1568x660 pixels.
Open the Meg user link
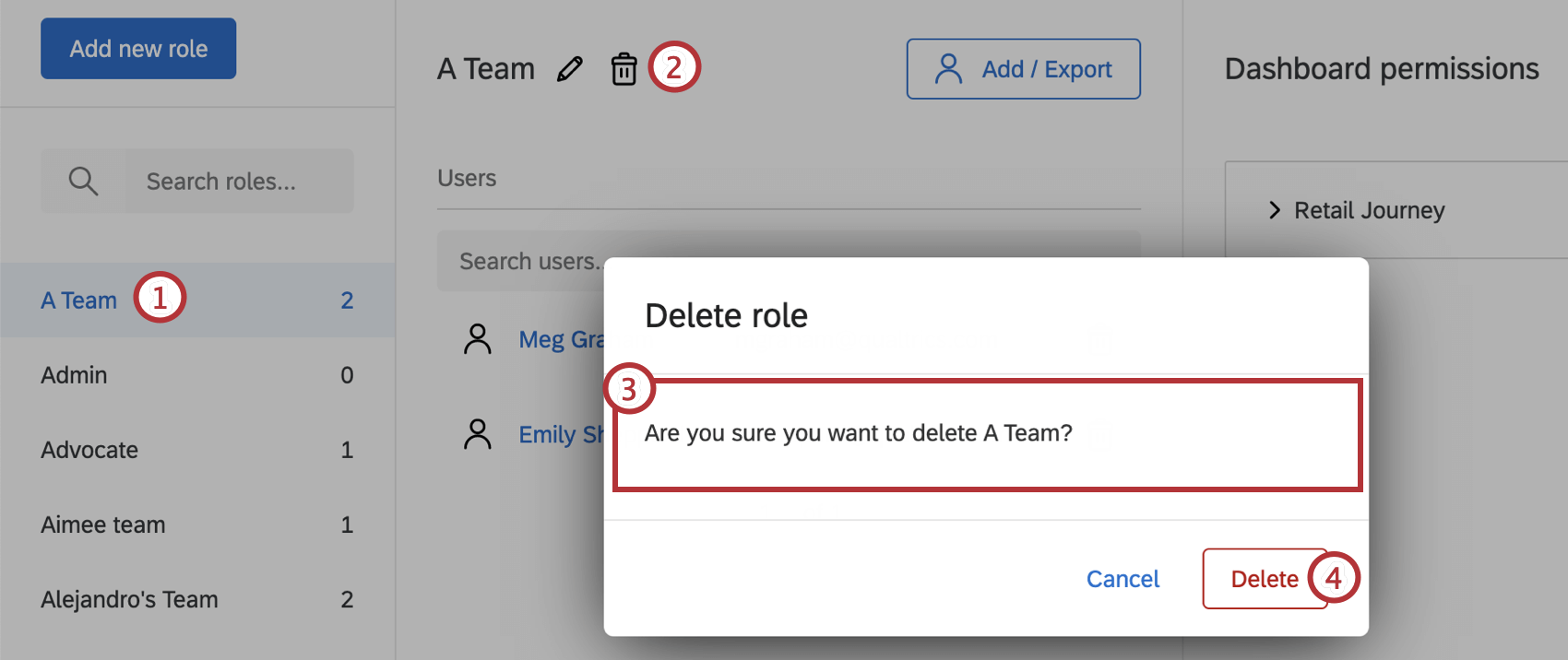pyautogui.click(x=560, y=339)
